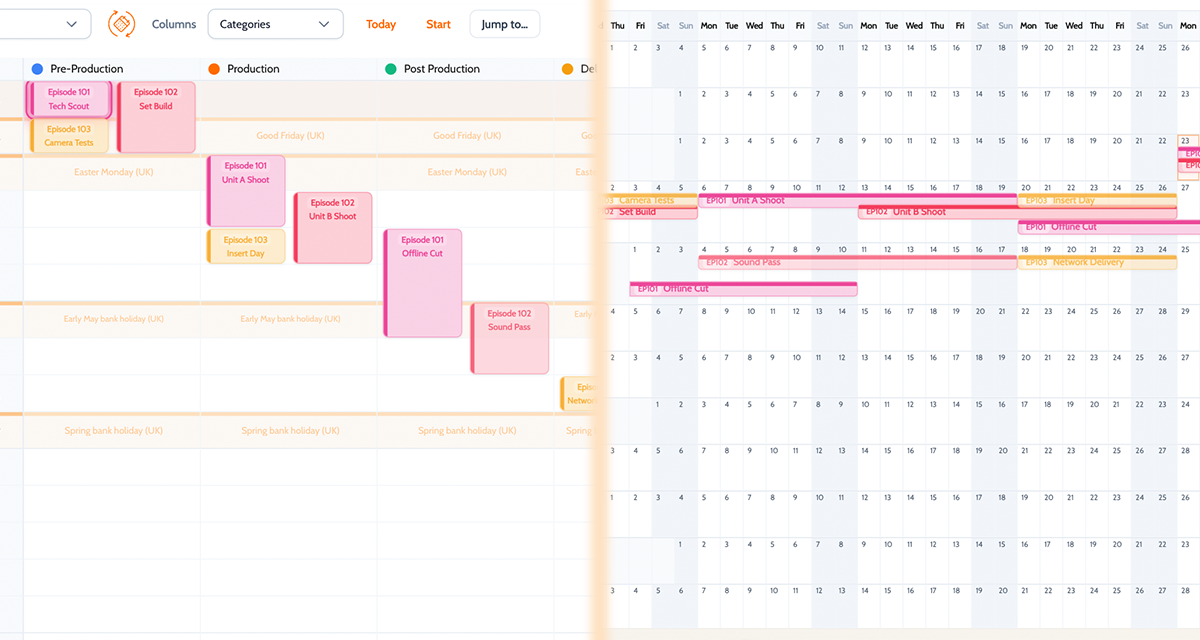Select the Episode 102 Unit B Shoot card
1200x640 pixels.
333,227
